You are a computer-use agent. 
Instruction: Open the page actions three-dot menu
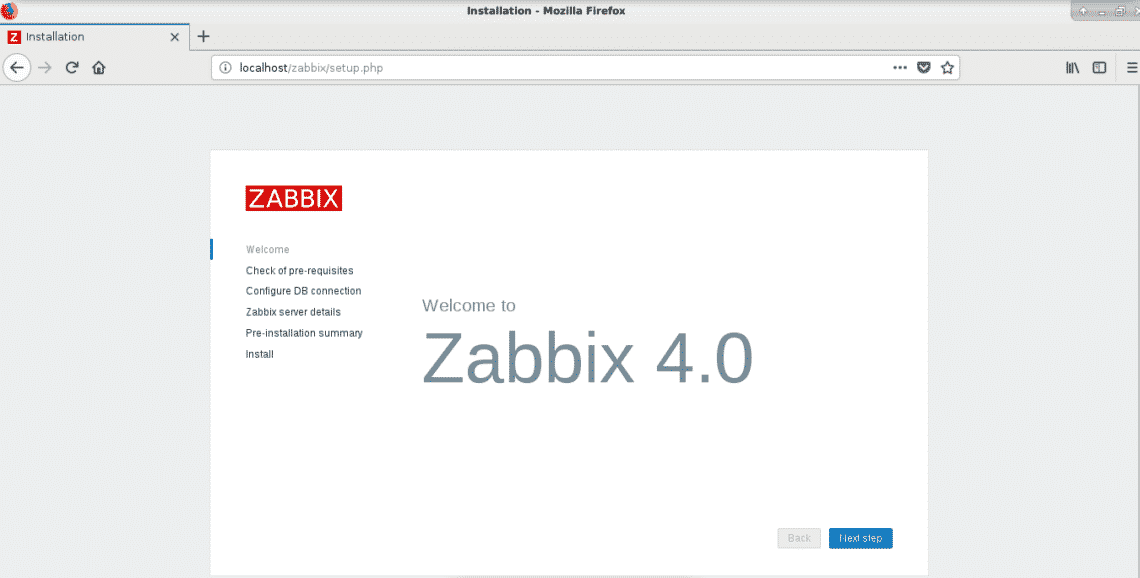coord(900,68)
